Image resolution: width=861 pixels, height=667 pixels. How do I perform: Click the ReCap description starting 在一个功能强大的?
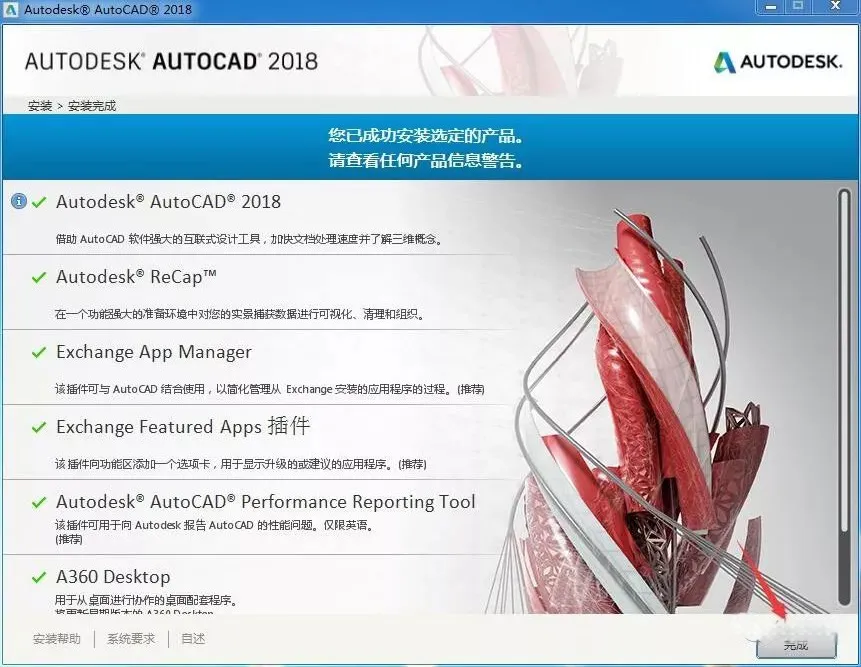click(240, 314)
